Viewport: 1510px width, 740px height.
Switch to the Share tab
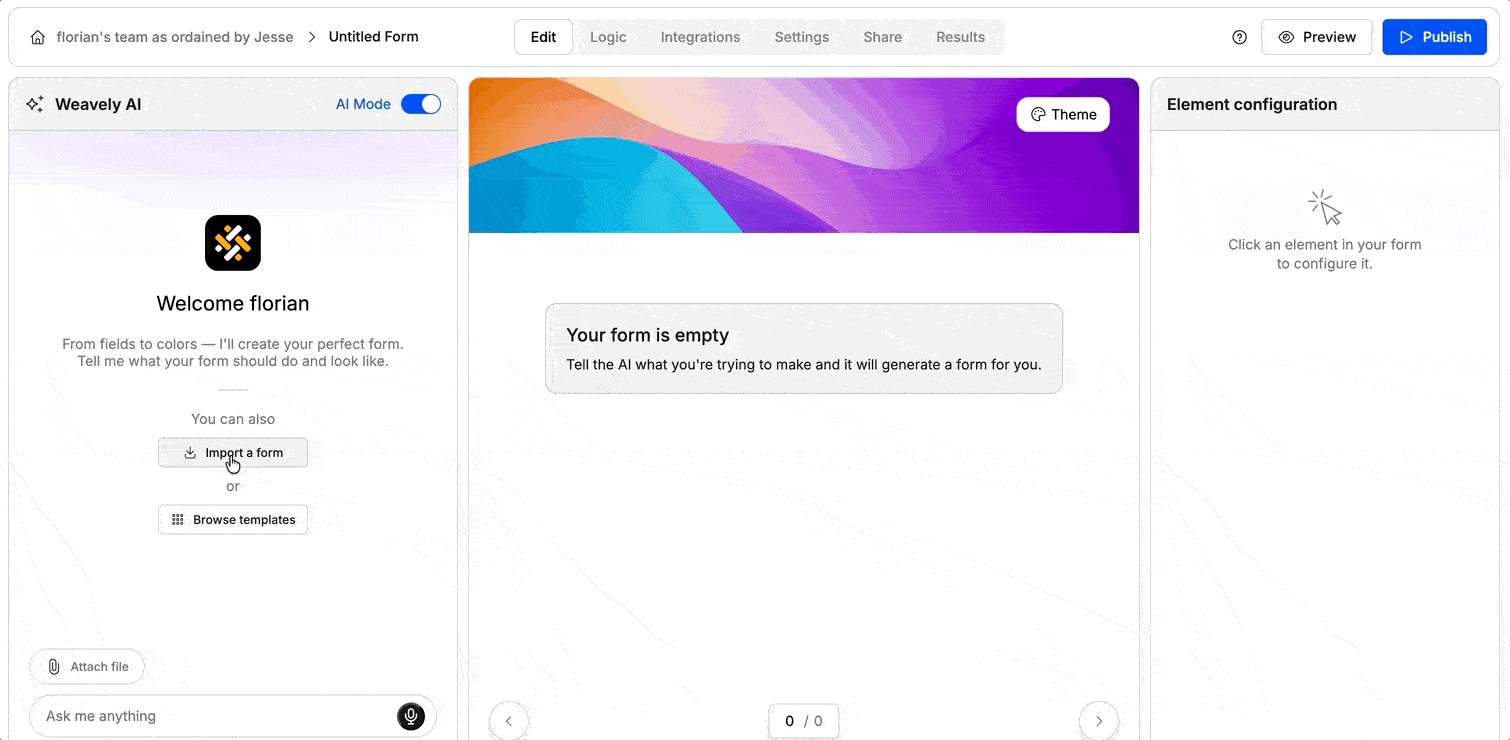pyautogui.click(x=882, y=36)
